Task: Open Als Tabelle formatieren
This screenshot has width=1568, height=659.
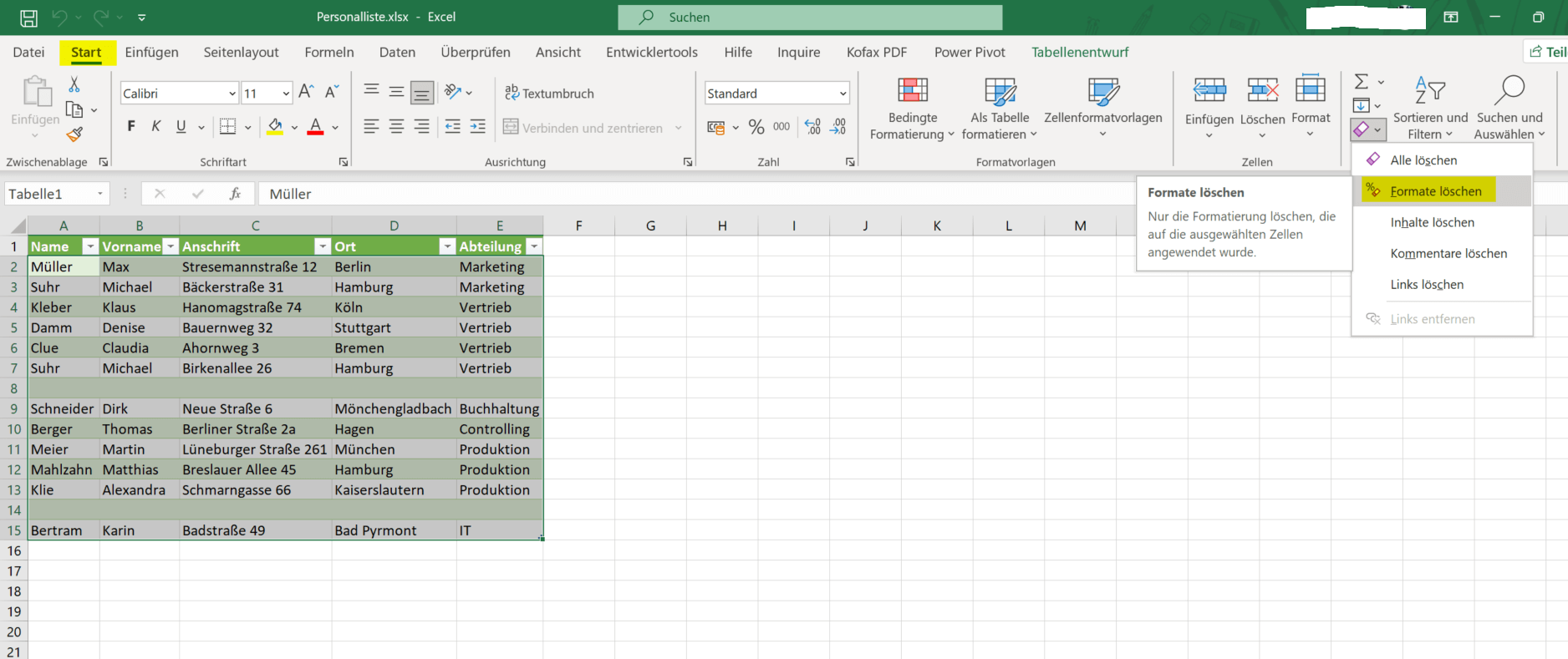Action: pyautogui.click(x=1000, y=108)
